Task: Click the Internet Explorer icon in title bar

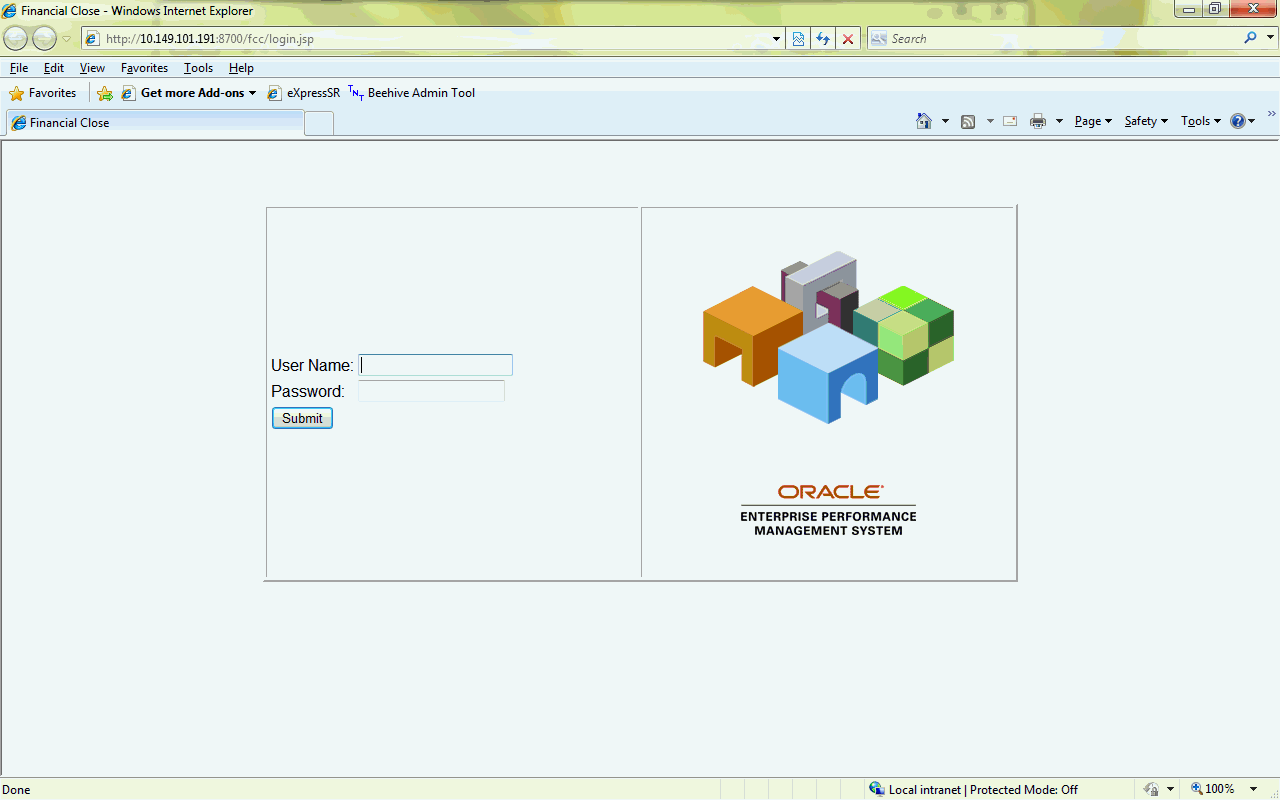Action: click(x=10, y=11)
